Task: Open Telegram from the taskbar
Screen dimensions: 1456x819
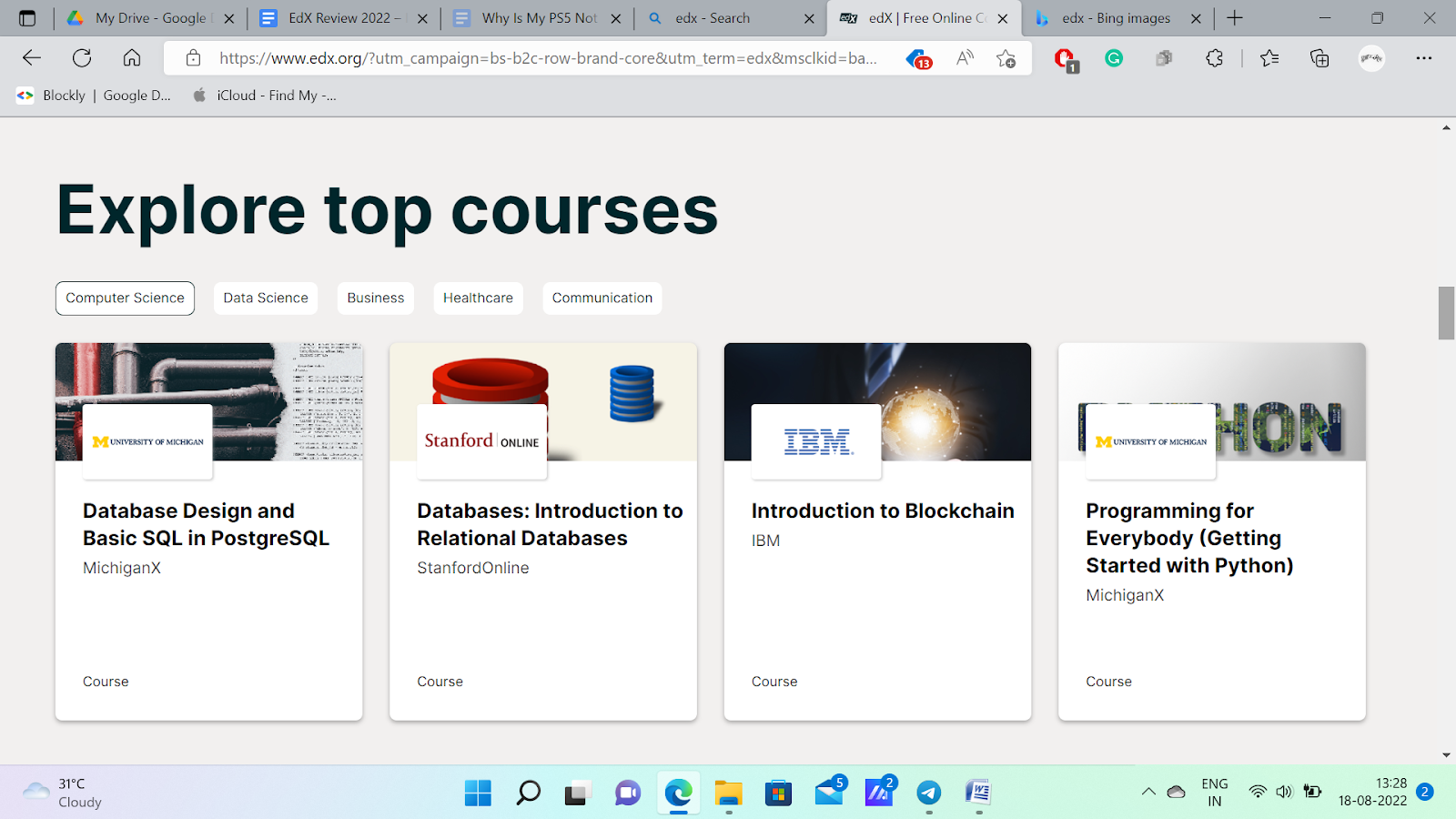Action: 928,793
